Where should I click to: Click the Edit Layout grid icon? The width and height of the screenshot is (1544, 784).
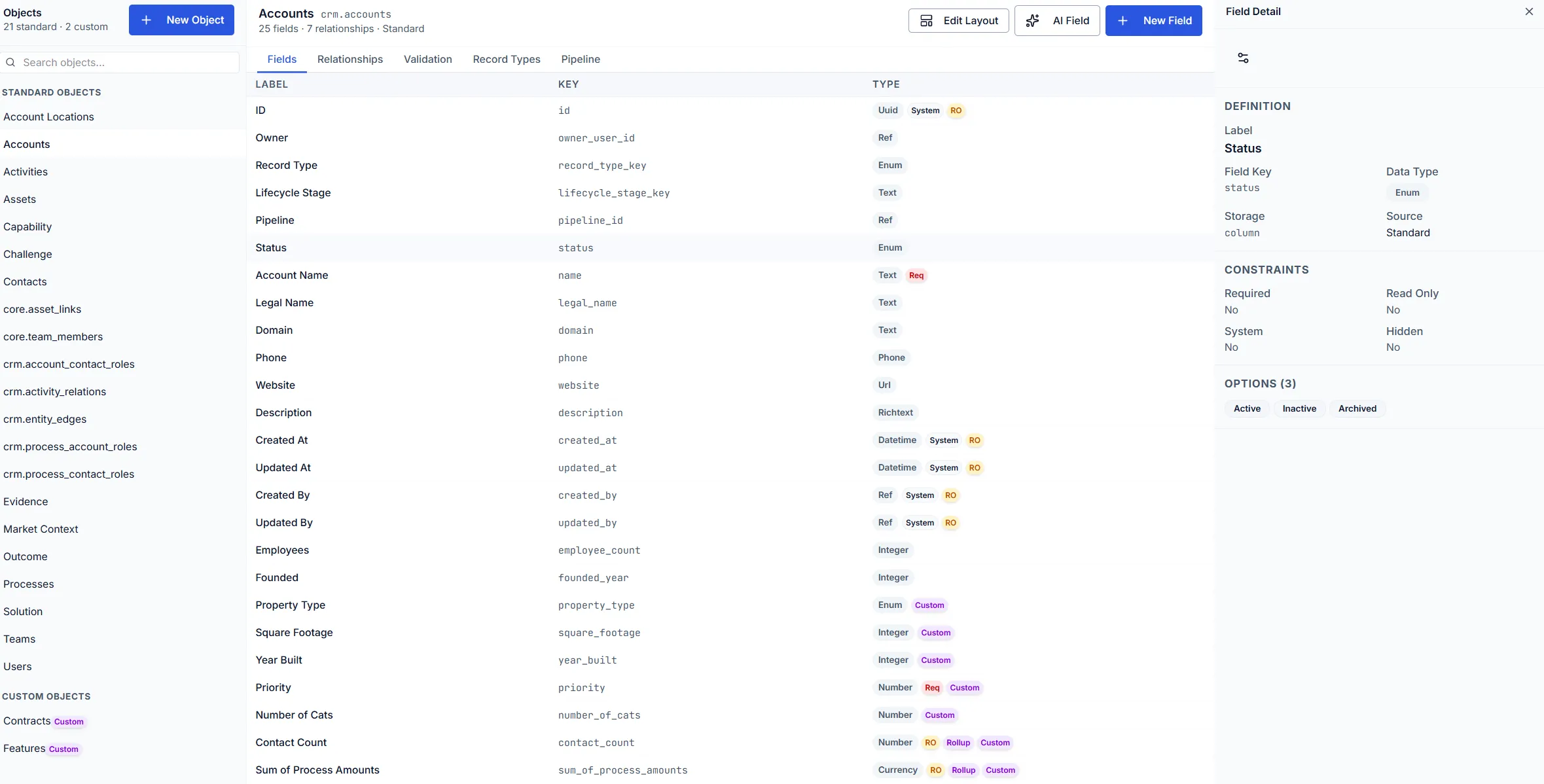tap(927, 20)
